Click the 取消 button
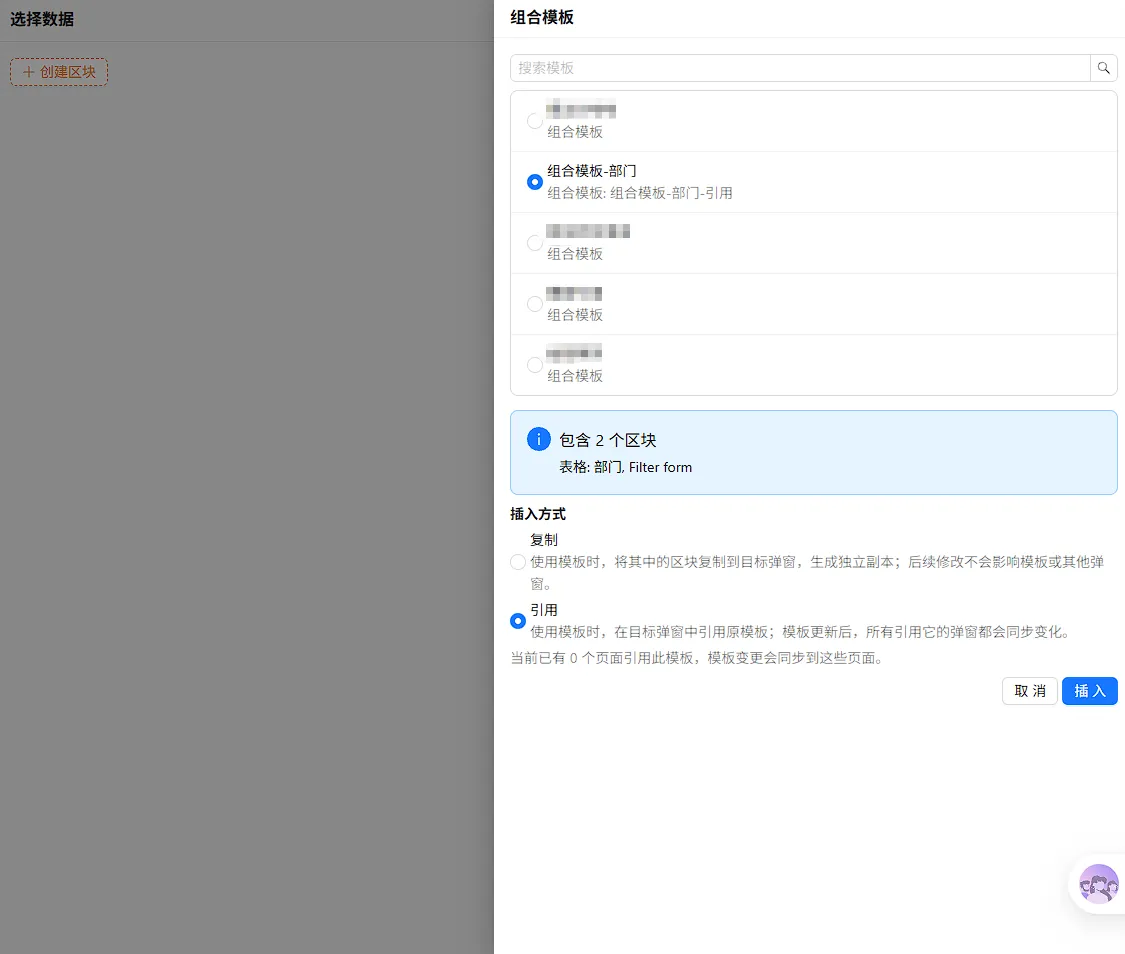 1030,691
